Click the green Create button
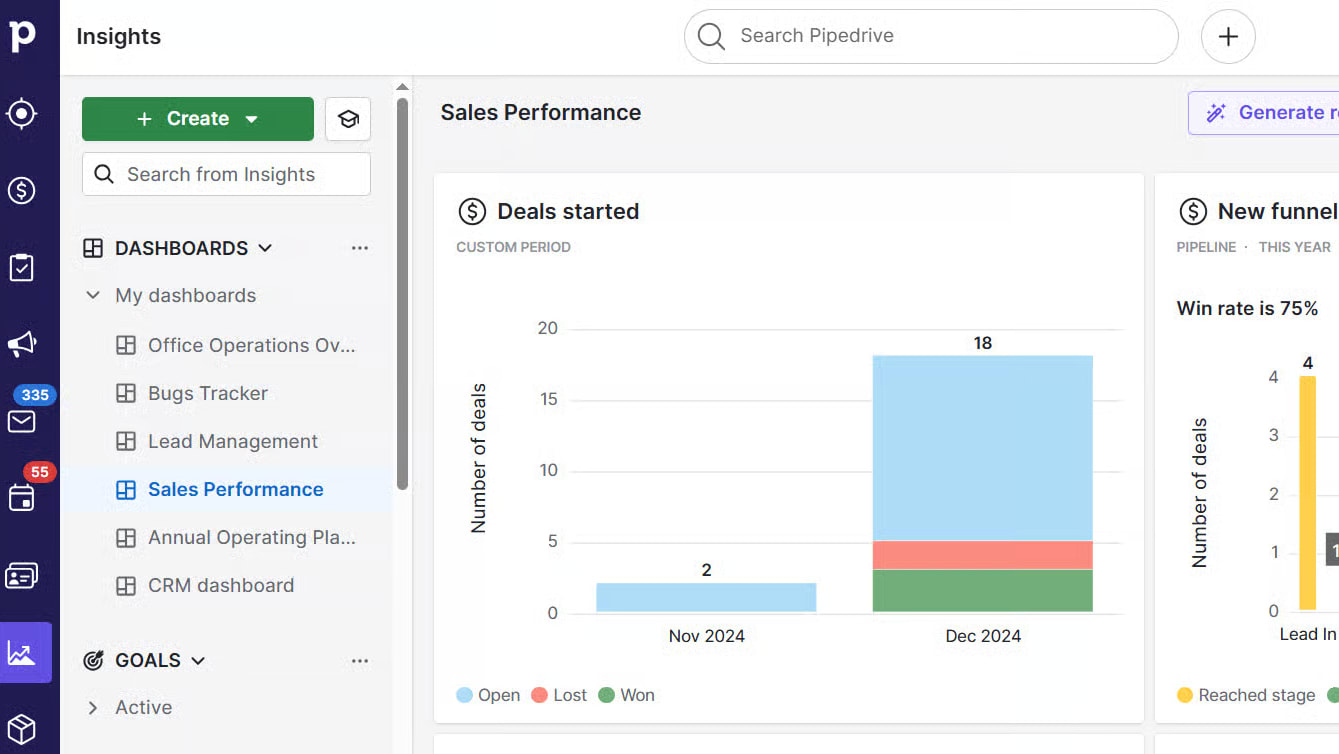Image resolution: width=1339 pixels, height=754 pixels. (198, 119)
